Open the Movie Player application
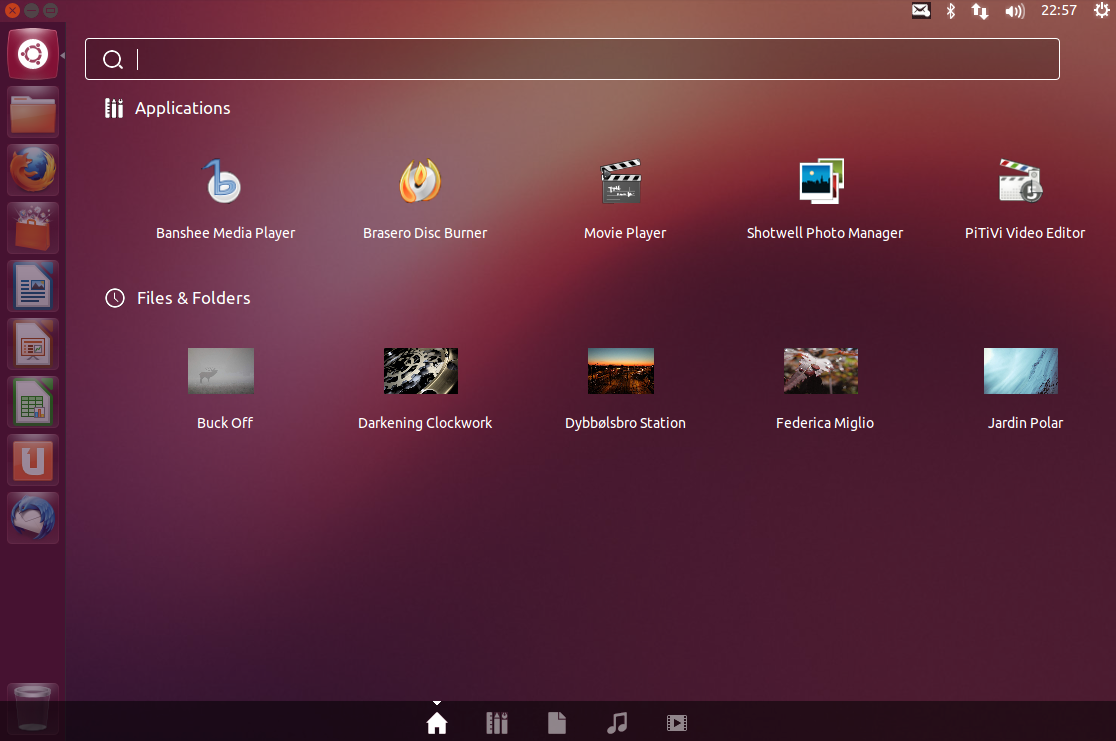This screenshot has height=741, width=1116. click(x=624, y=195)
